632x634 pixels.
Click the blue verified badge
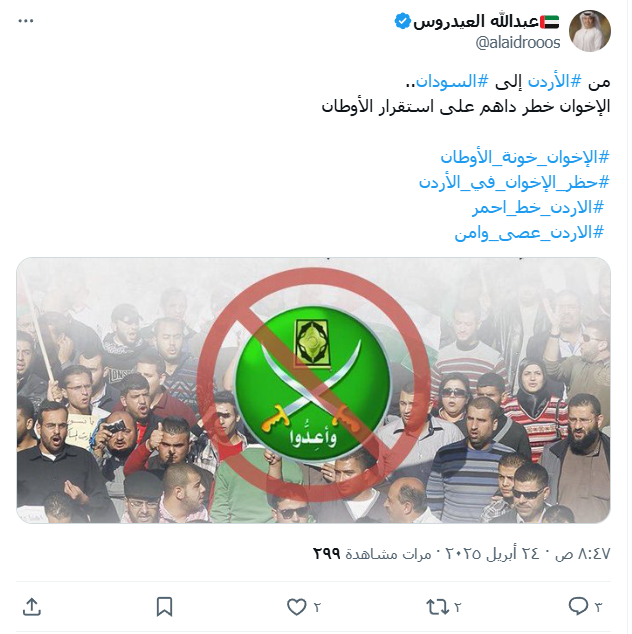tap(402, 21)
